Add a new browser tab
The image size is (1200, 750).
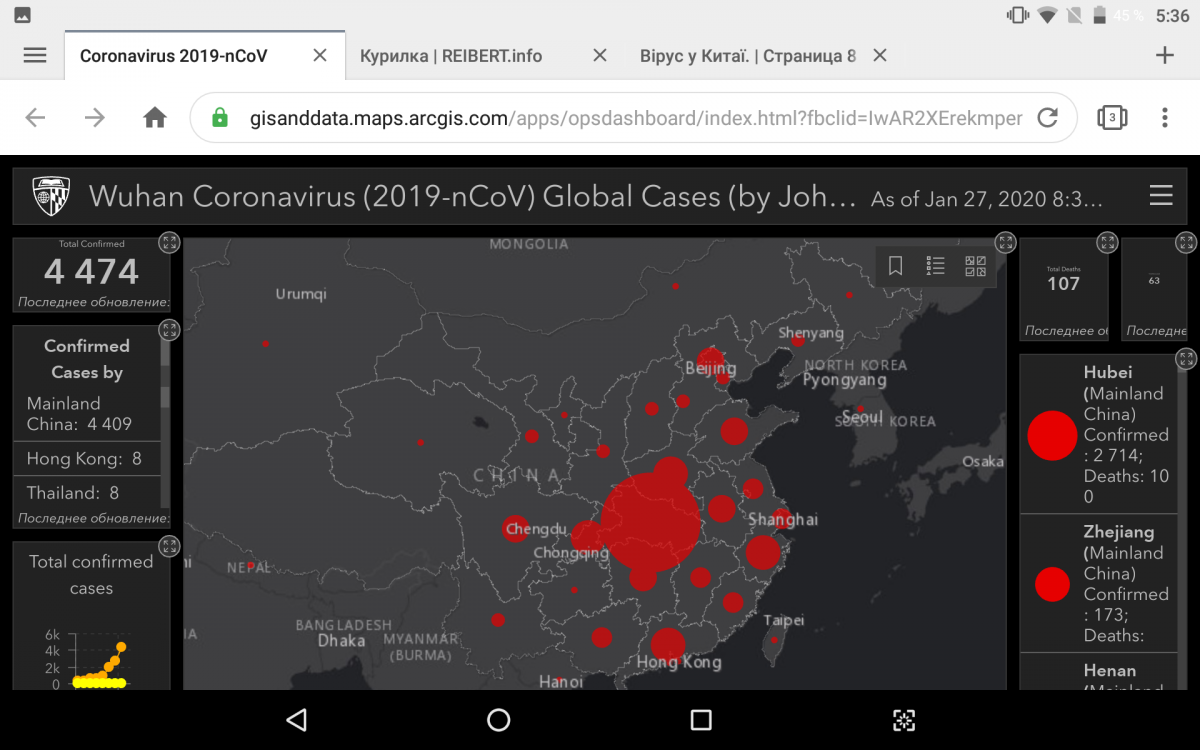pyautogui.click(x=1165, y=56)
